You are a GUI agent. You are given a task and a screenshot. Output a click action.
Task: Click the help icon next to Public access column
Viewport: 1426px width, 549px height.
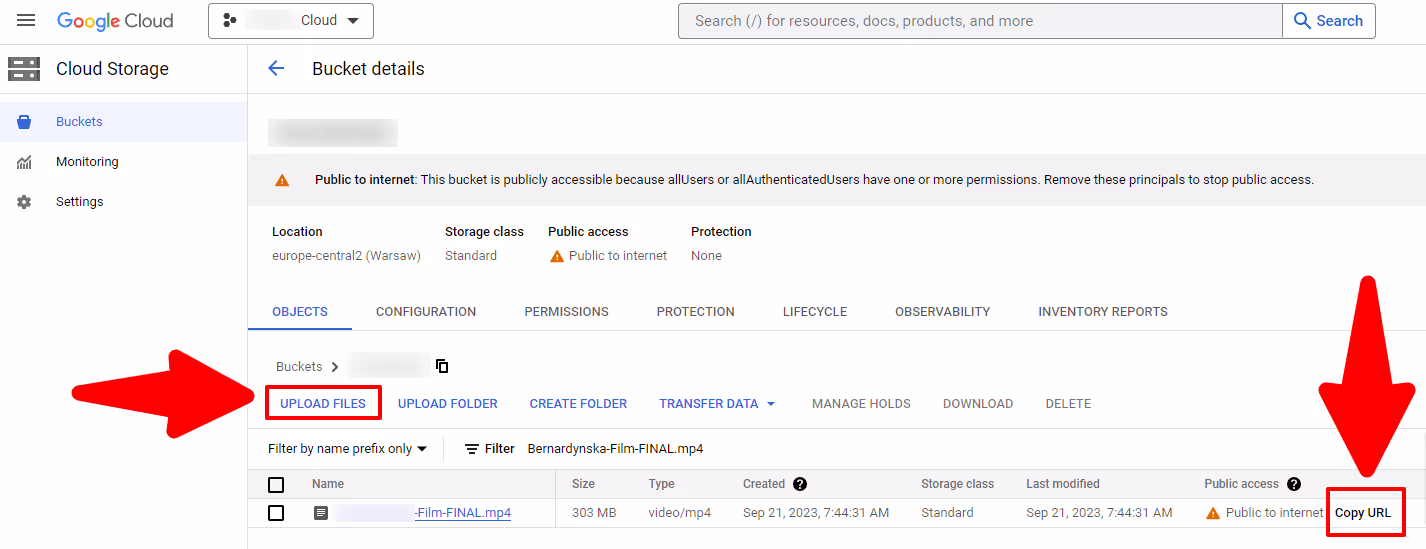tap(1294, 484)
